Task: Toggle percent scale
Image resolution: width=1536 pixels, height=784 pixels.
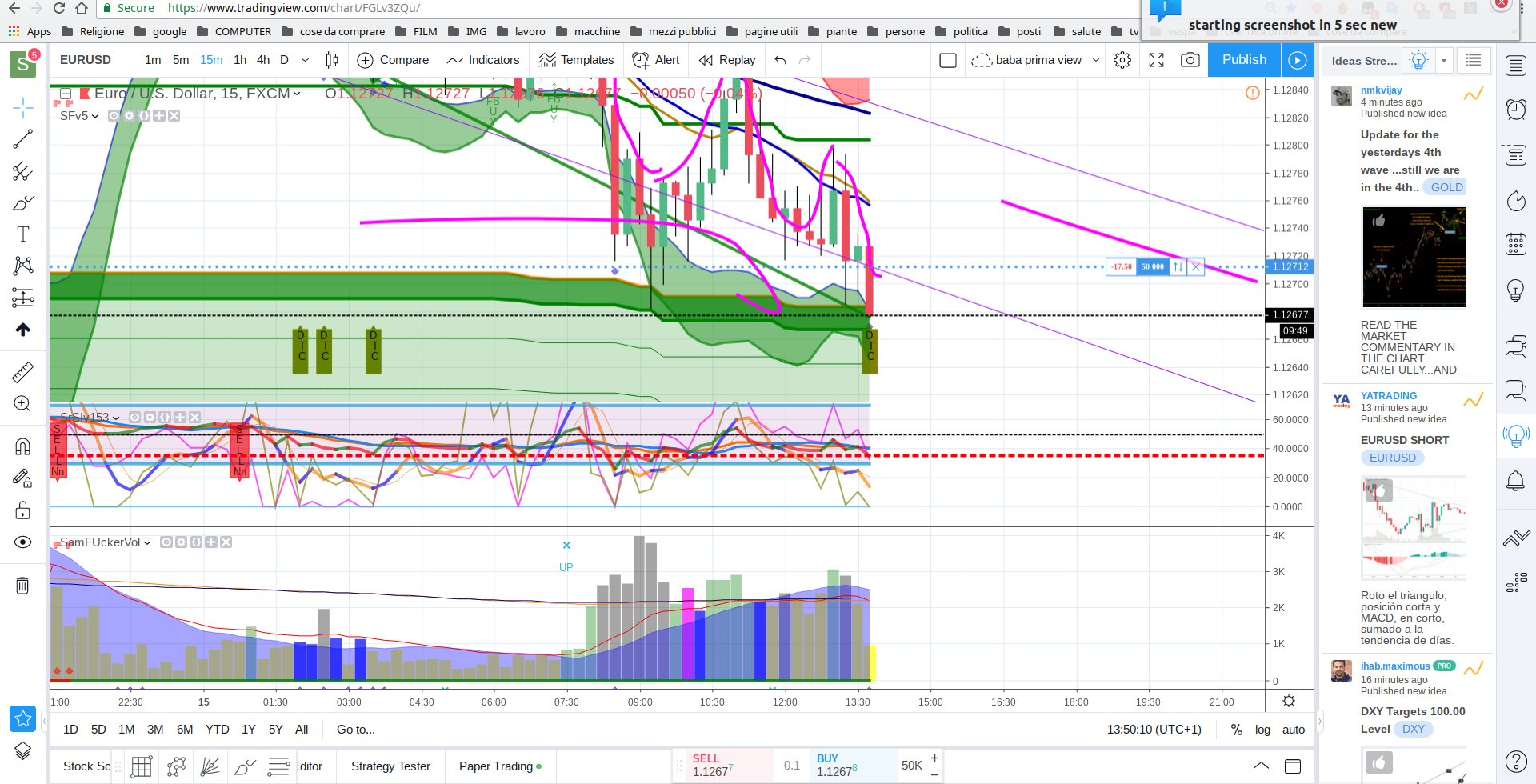Action: click(1237, 730)
